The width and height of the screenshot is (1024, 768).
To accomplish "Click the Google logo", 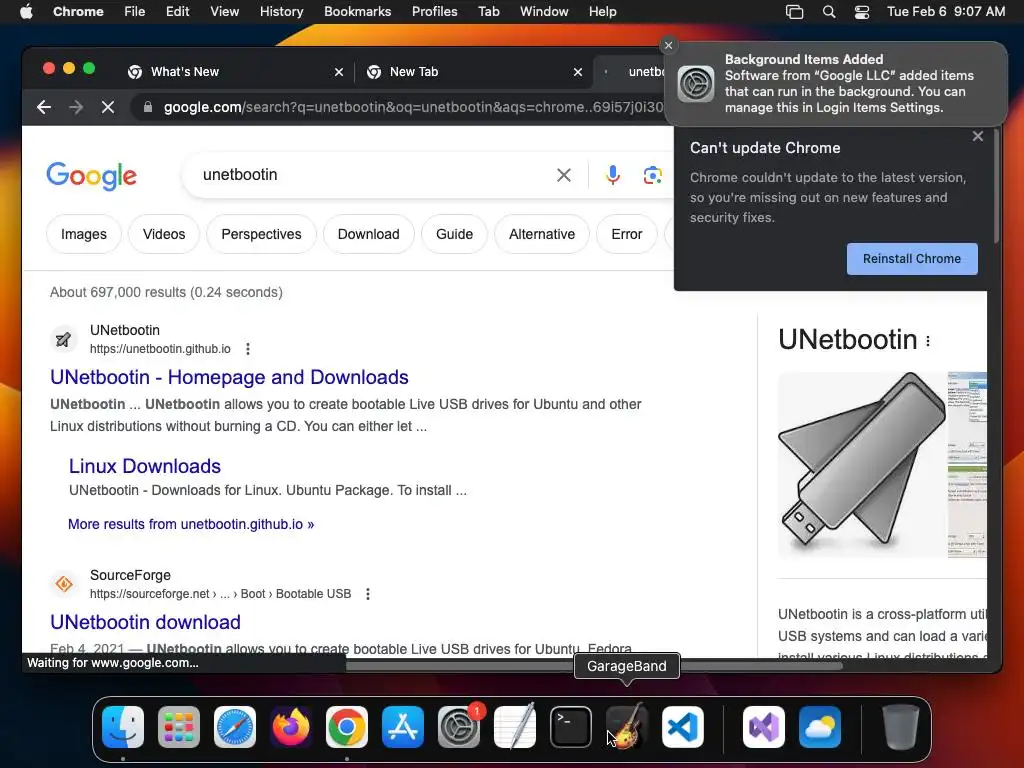I will coord(91,175).
